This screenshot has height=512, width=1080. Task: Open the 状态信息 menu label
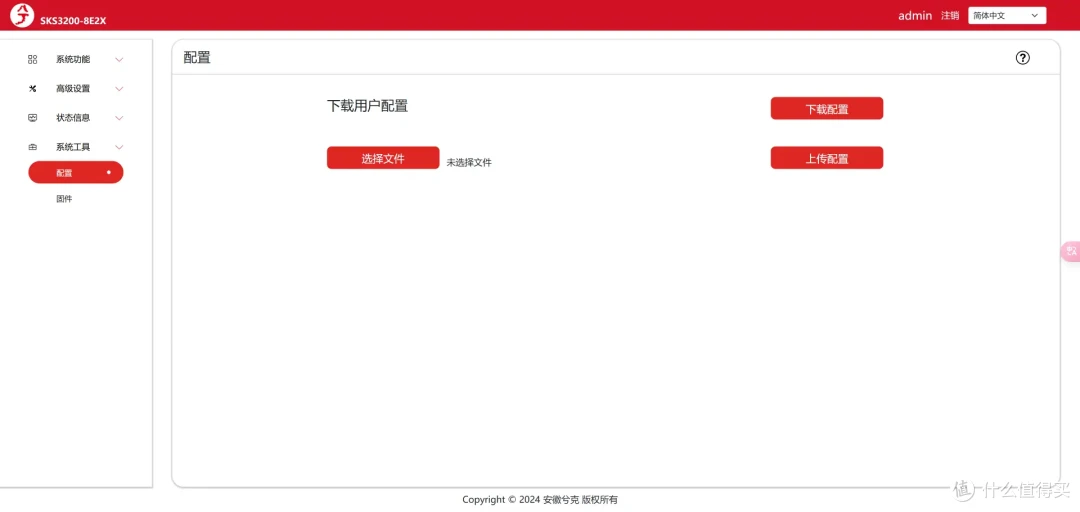73,118
